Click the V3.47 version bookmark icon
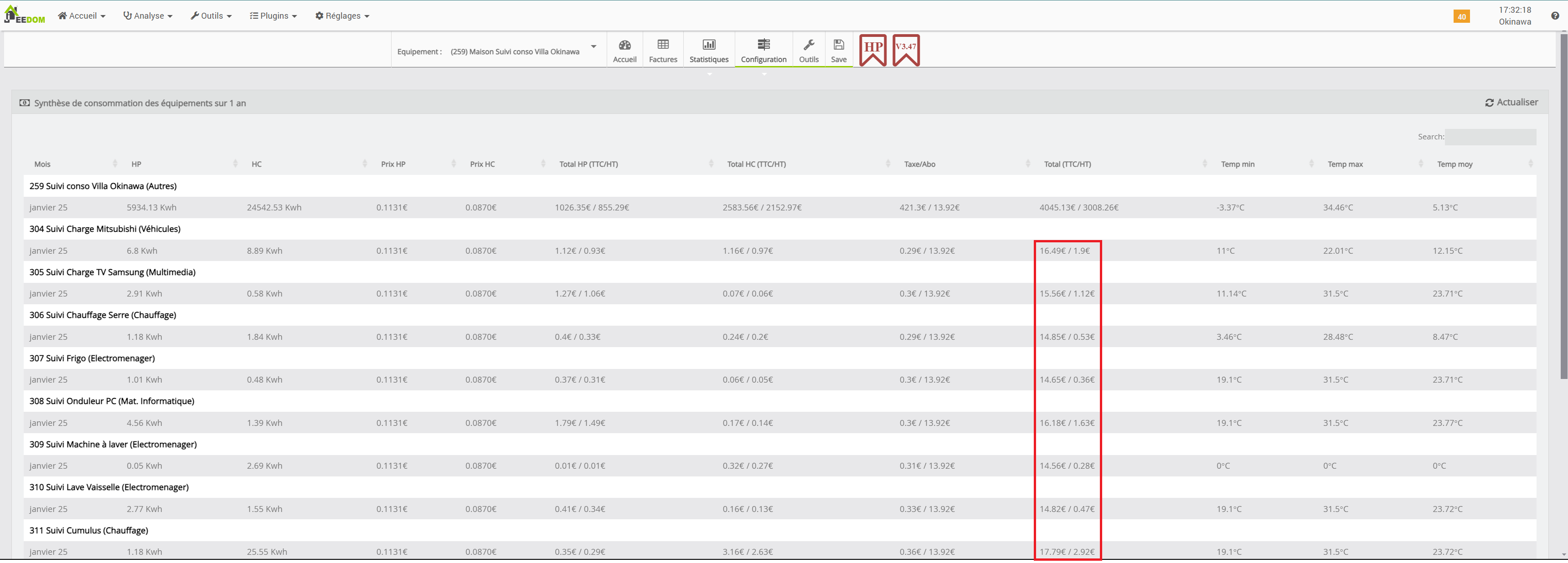The width and height of the screenshot is (1568, 563). (x=906, y=50)
